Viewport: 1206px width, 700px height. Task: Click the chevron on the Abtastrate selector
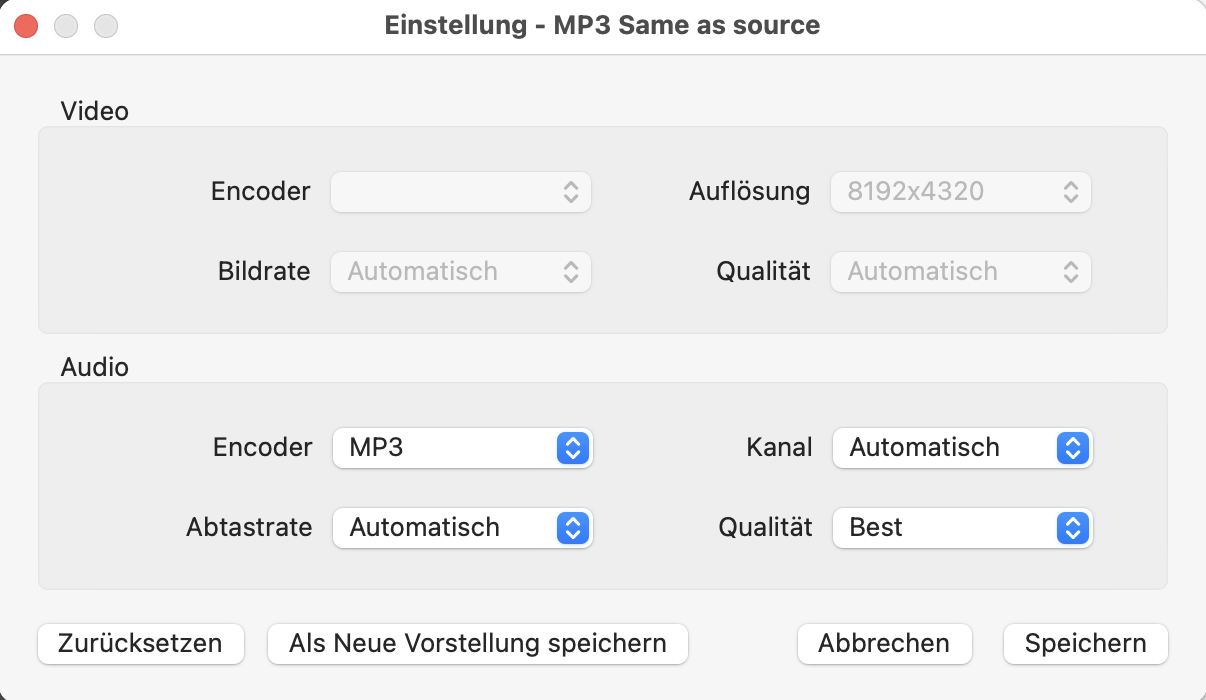coord(573,528)
